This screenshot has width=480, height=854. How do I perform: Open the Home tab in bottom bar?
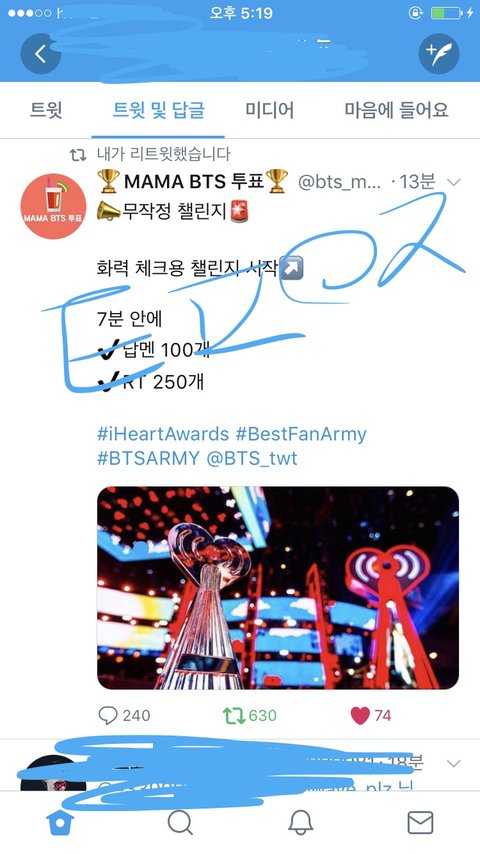(x=60, y=822)
